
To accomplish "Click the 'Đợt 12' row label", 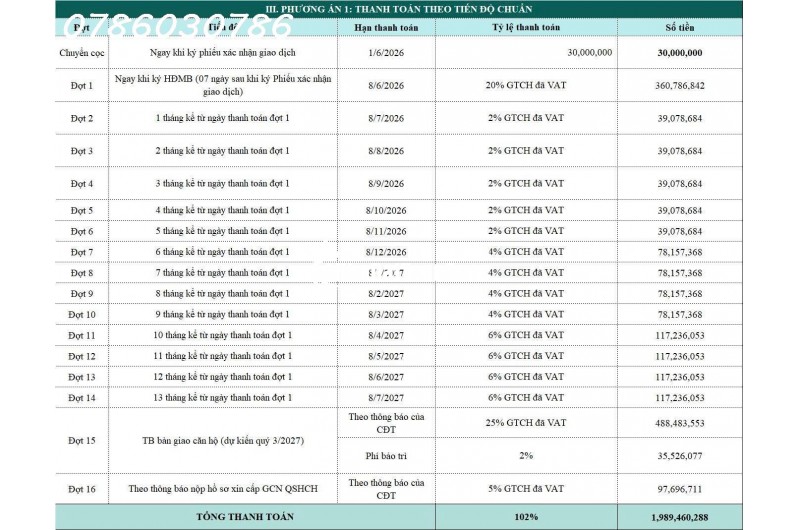I will (x=82, y=357).
